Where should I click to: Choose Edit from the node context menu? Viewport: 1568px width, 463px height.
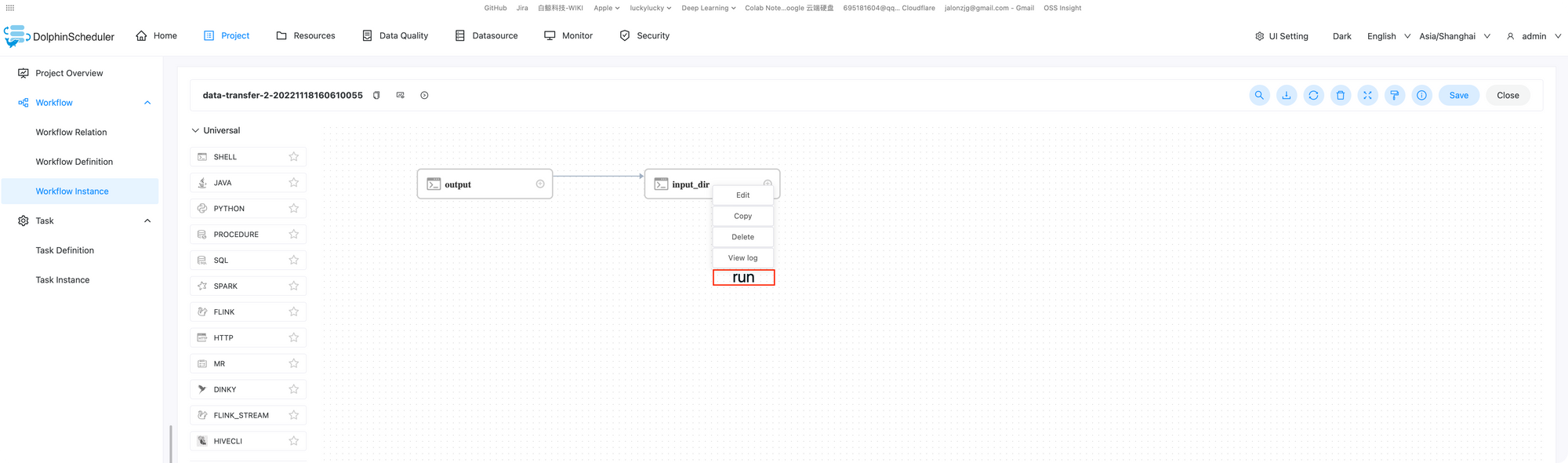(743, 195)
